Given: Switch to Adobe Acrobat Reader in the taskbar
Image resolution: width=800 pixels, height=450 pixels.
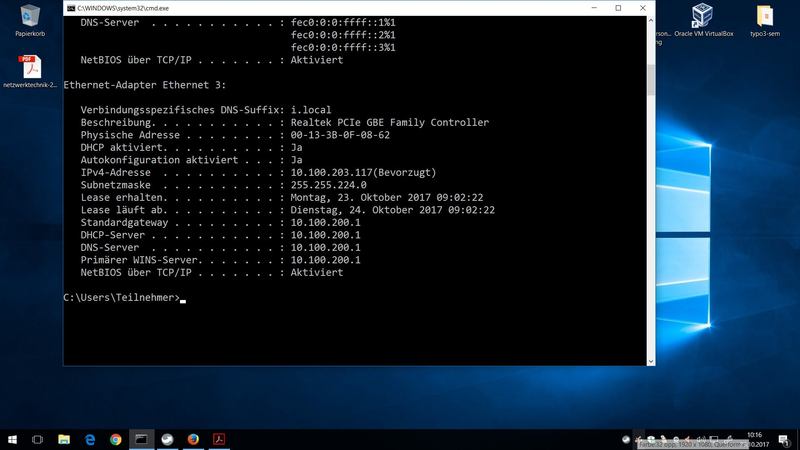Looking at the screenshot, I should pos(219,439).
